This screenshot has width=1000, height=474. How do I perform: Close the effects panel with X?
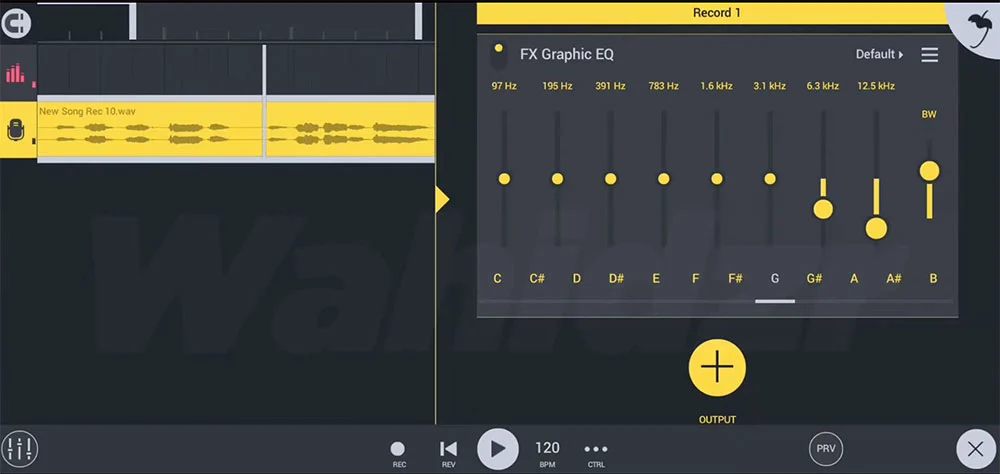975,449
